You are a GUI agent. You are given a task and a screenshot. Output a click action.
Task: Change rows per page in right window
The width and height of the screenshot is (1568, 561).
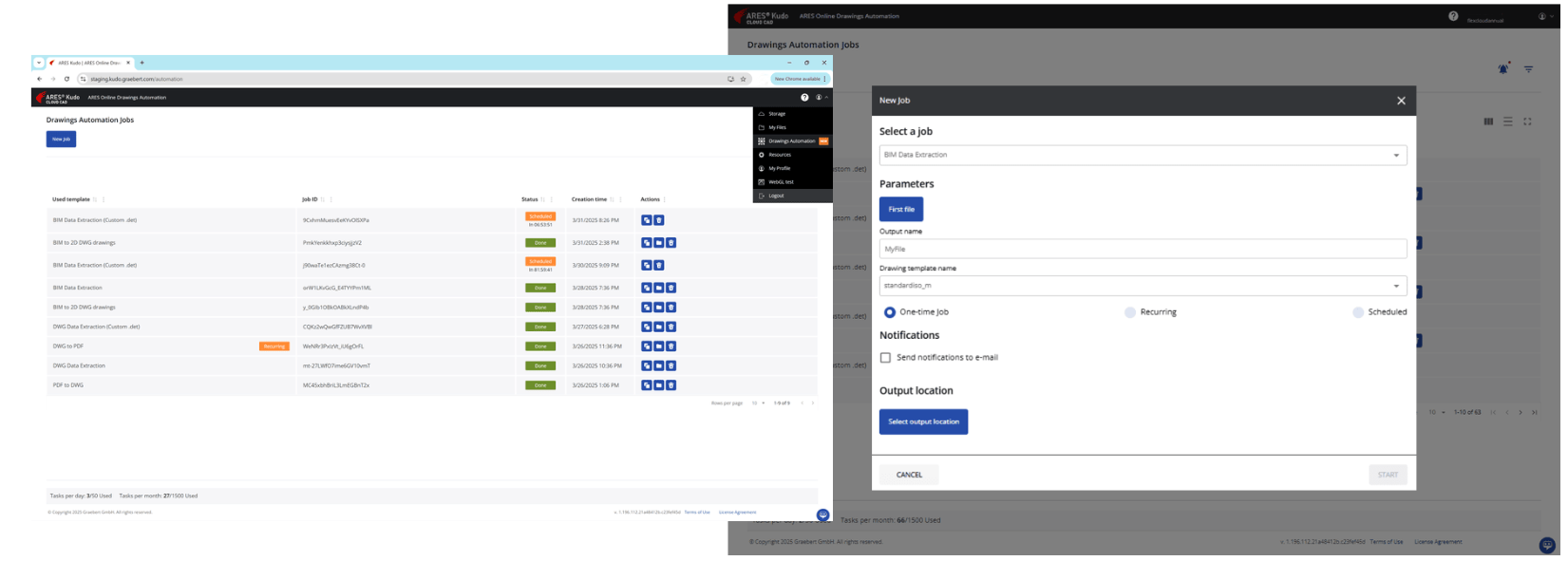[1437, 412]
